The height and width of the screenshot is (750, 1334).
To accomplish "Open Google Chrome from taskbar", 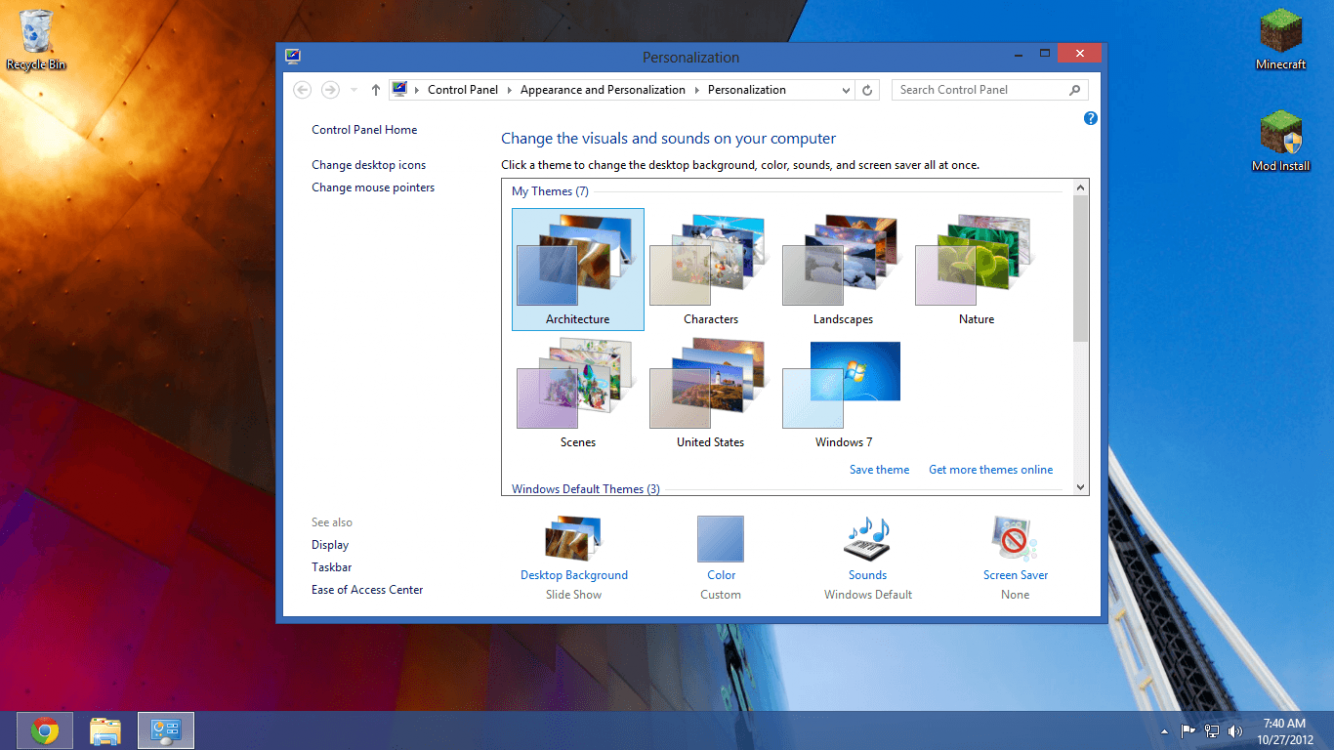I will point(44,731).
